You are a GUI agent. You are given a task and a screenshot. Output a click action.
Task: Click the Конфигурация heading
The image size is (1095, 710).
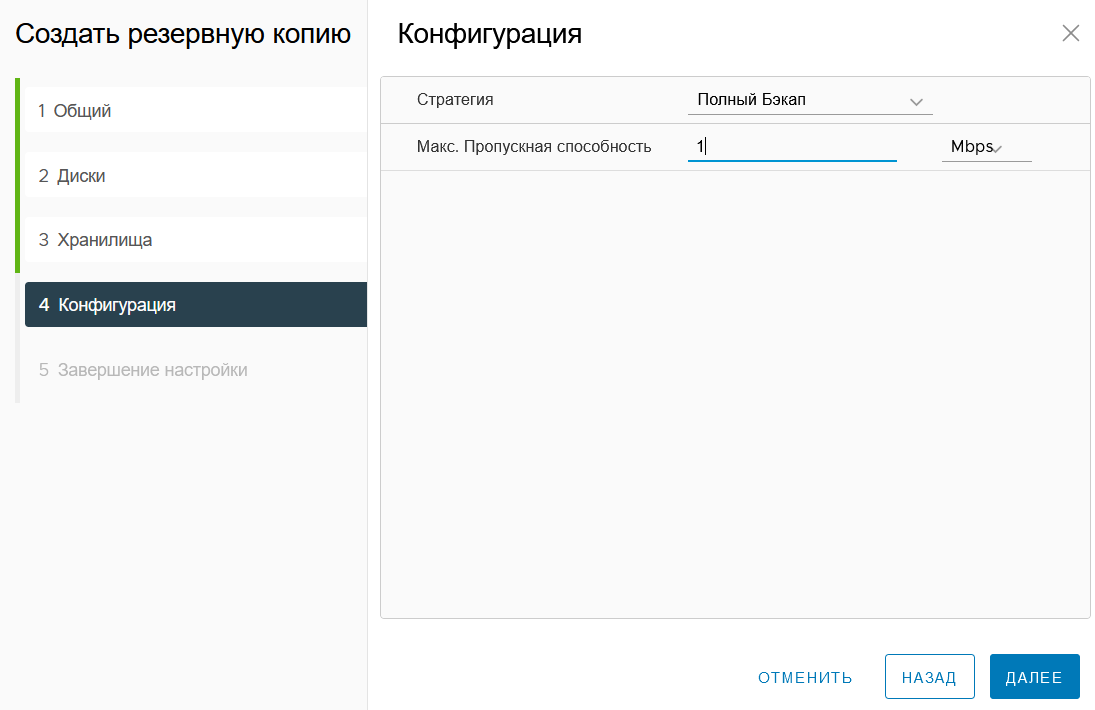(x=490, y=34)
